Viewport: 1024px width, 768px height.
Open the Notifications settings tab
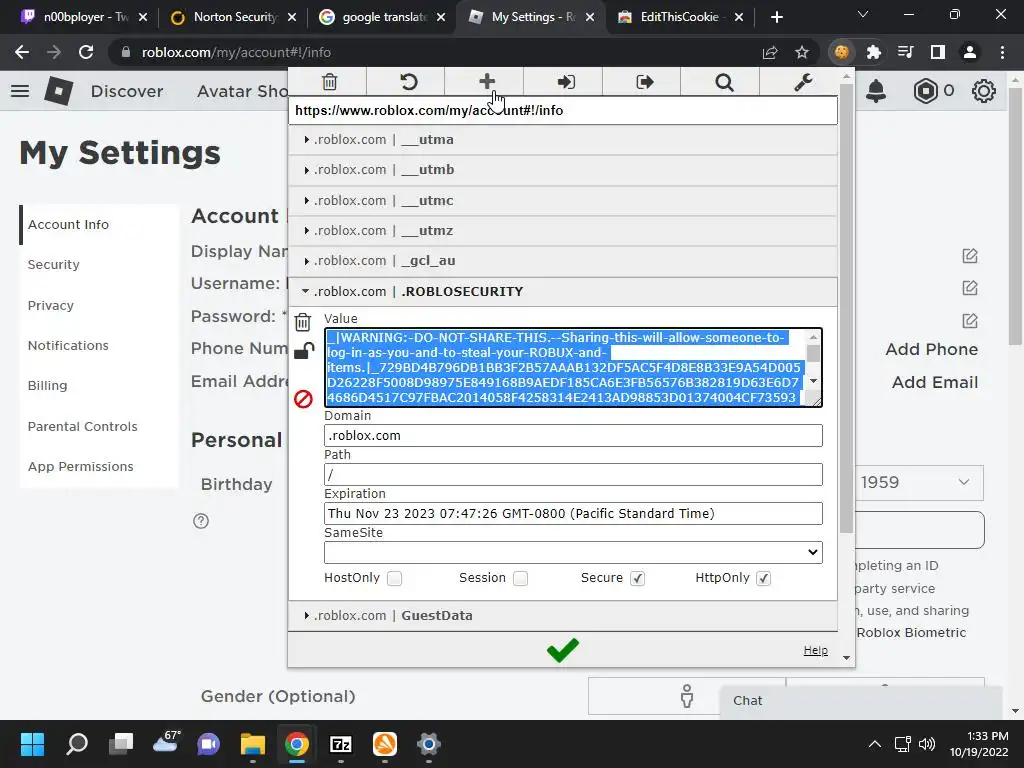[x=68, y=345]
